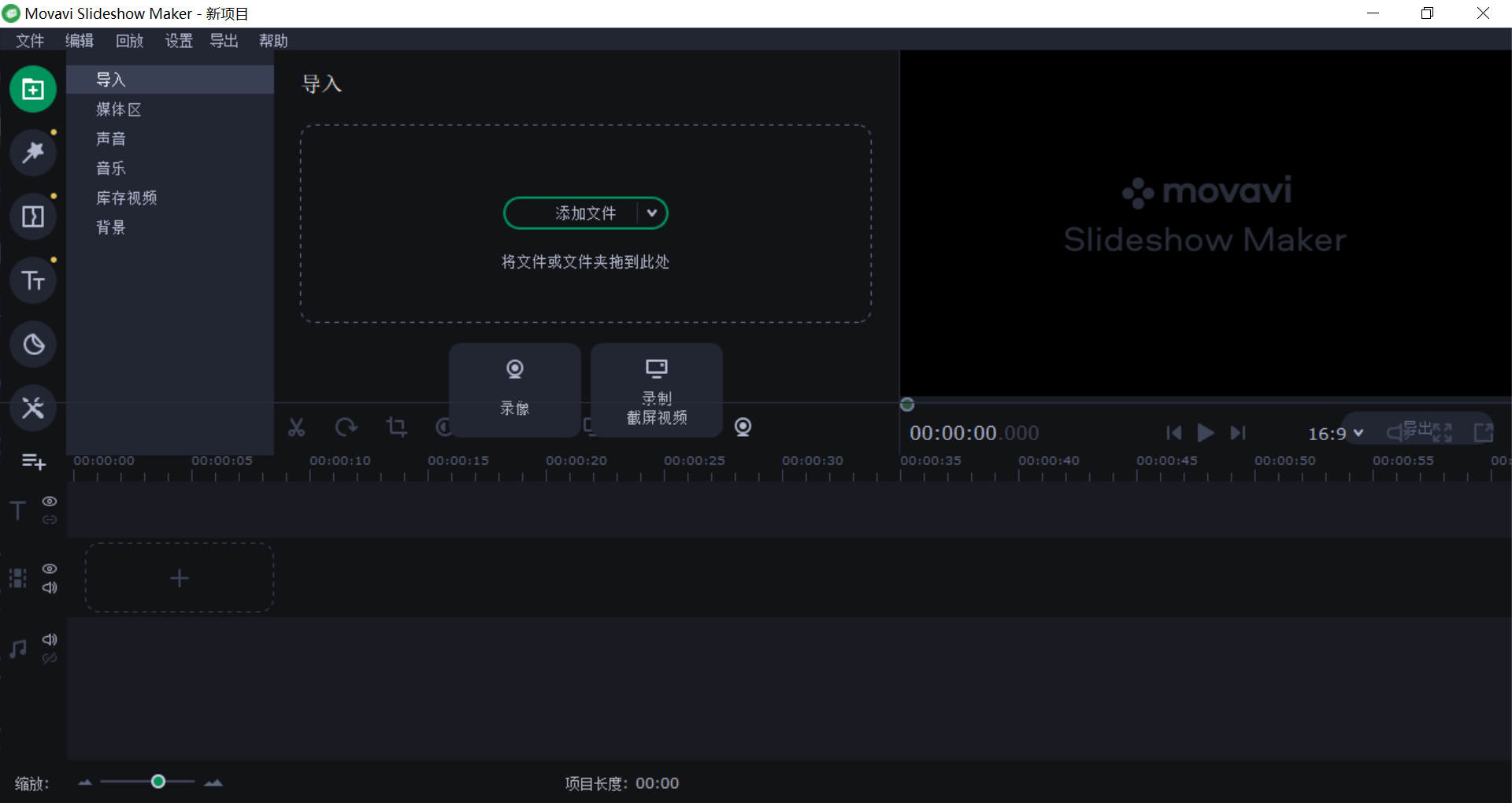Click the add media placeholder on the video track
This screenshot has height=803, width=1512.
(180, 578)
